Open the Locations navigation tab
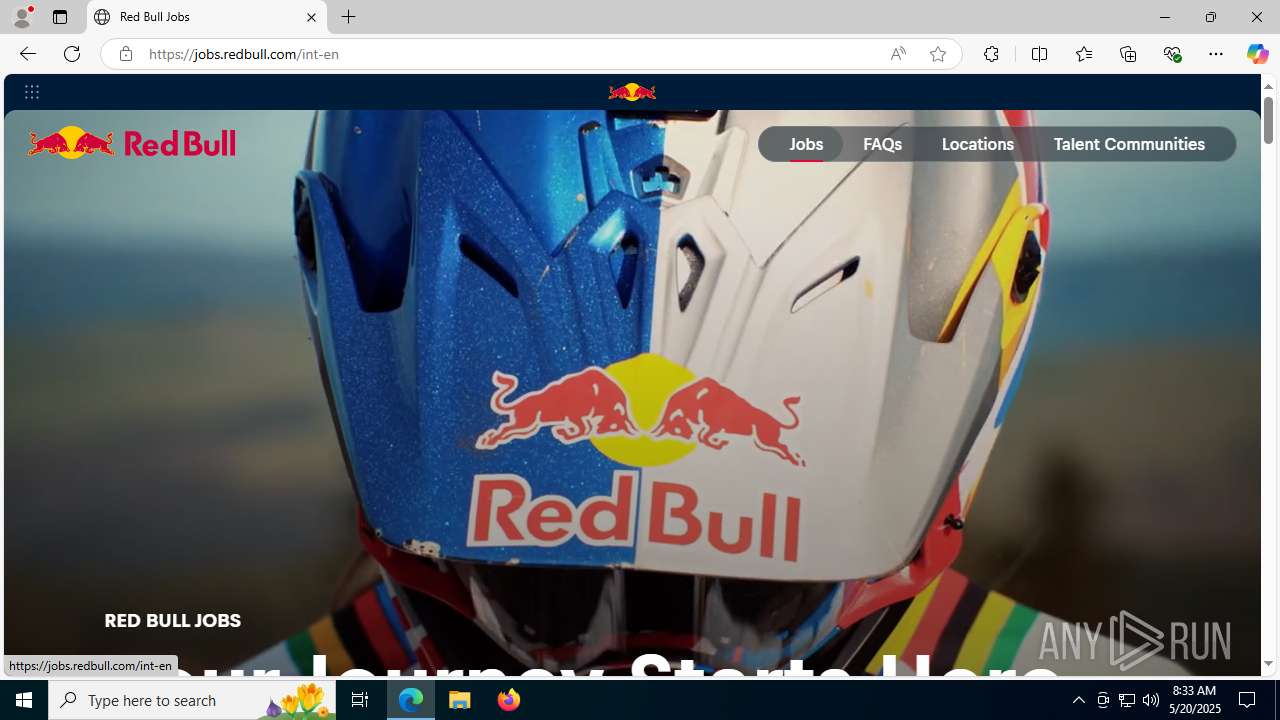 977,144
